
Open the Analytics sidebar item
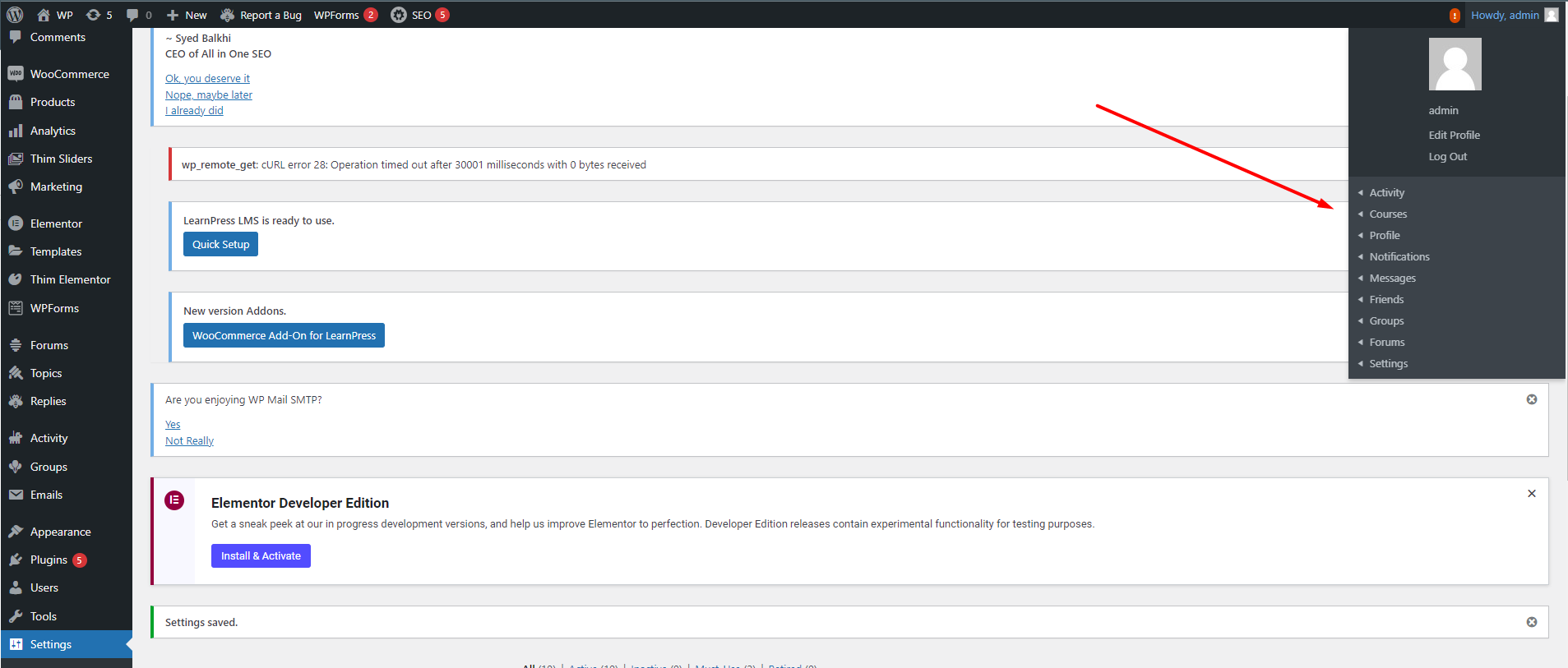pyautogui.click(x=53, y=131)
